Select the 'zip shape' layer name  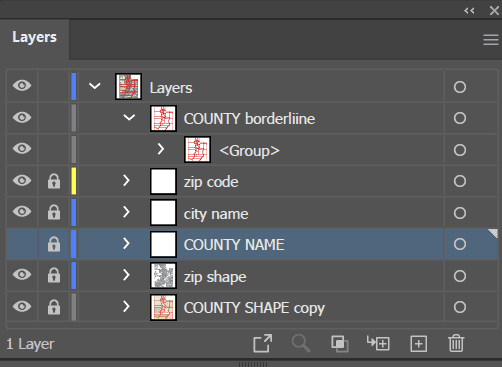pyautogui.click(x=215, y=277)
